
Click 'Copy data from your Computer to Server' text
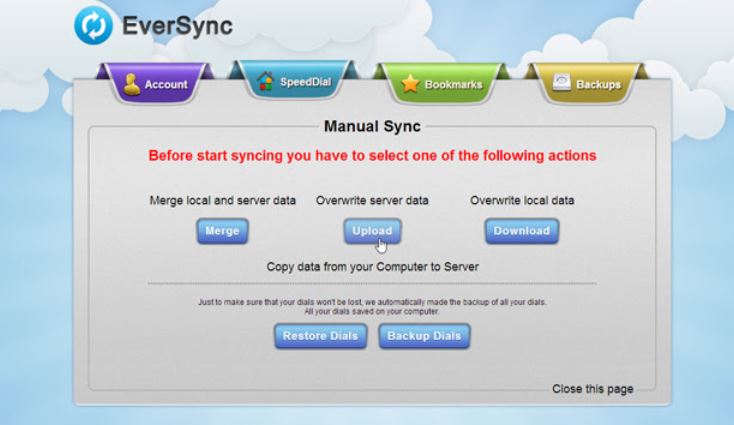point(372,267)
